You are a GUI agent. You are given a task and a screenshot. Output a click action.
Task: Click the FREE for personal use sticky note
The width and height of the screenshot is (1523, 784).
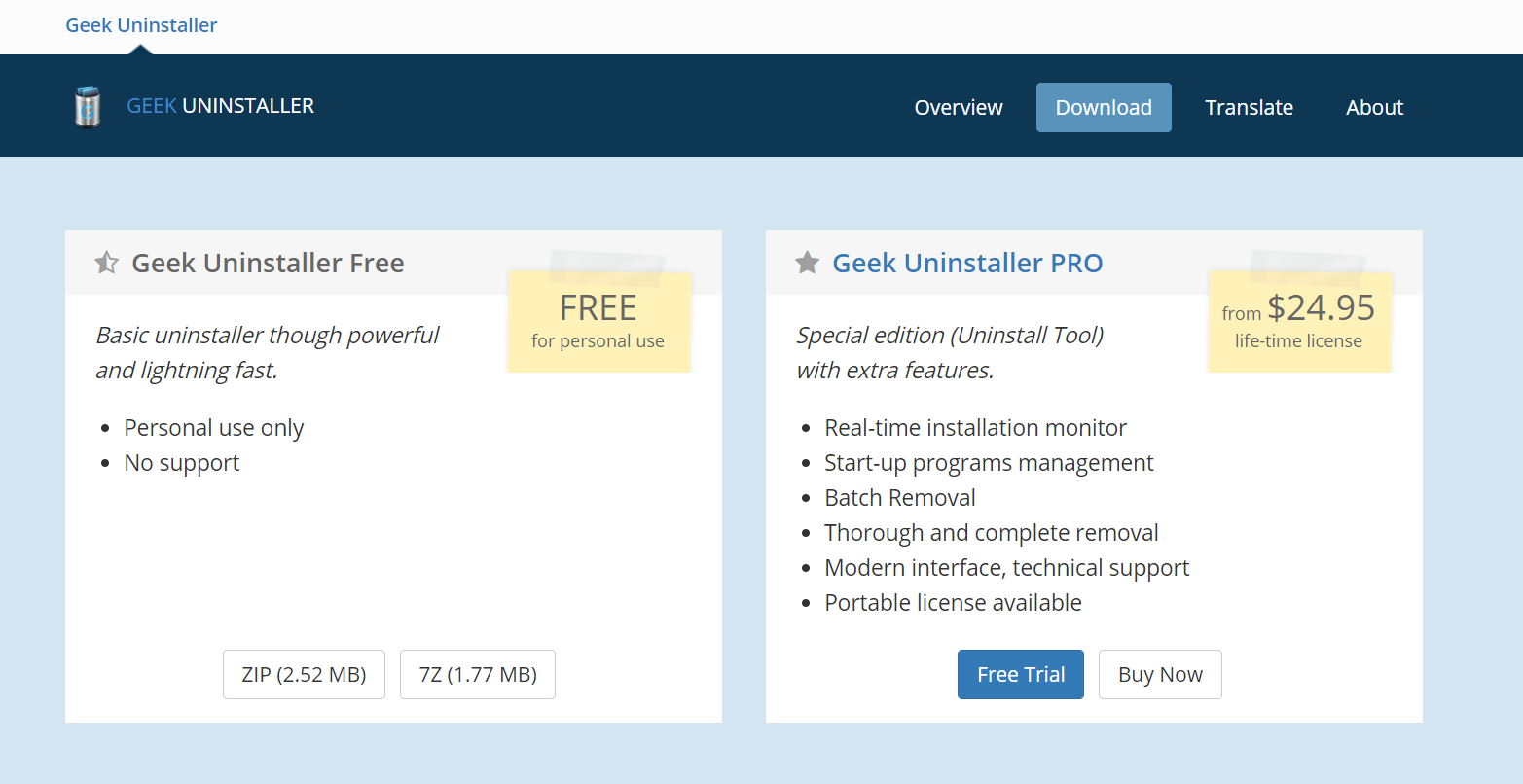pyautogui.click(x=598, y=321)
